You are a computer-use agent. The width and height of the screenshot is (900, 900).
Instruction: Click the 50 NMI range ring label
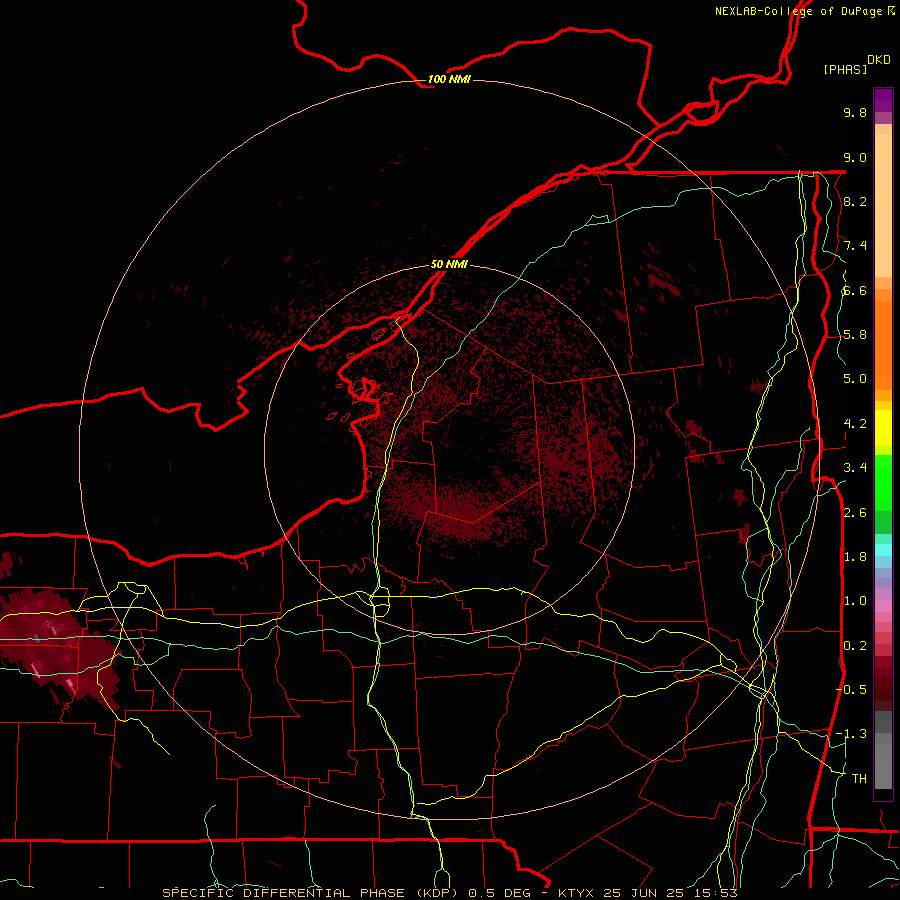[449, 264]
